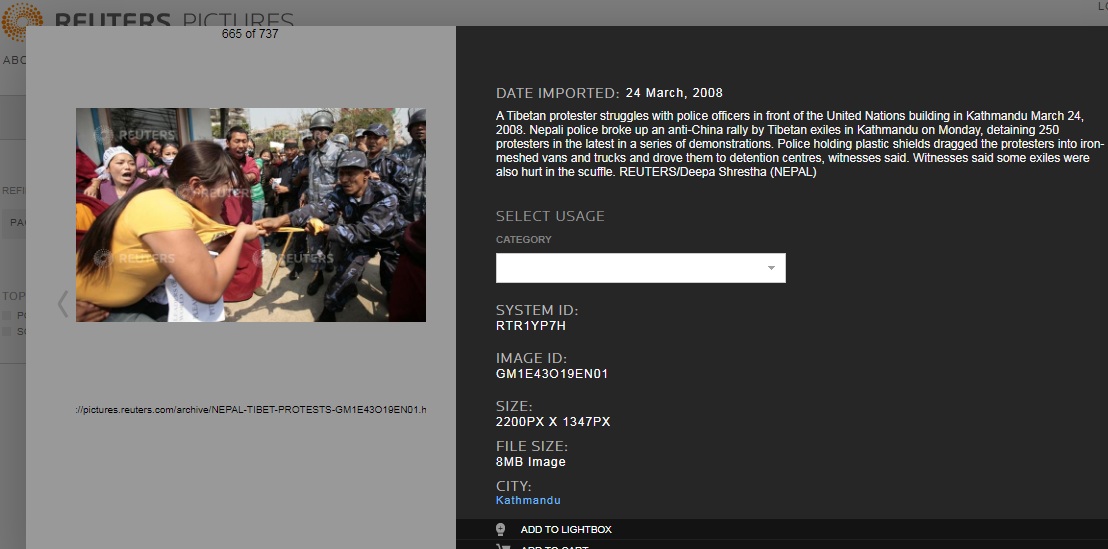Screen dimensions: 1108x549
Task: Click the Add to Lightbox bulb icon
Action: click(501, 529)
